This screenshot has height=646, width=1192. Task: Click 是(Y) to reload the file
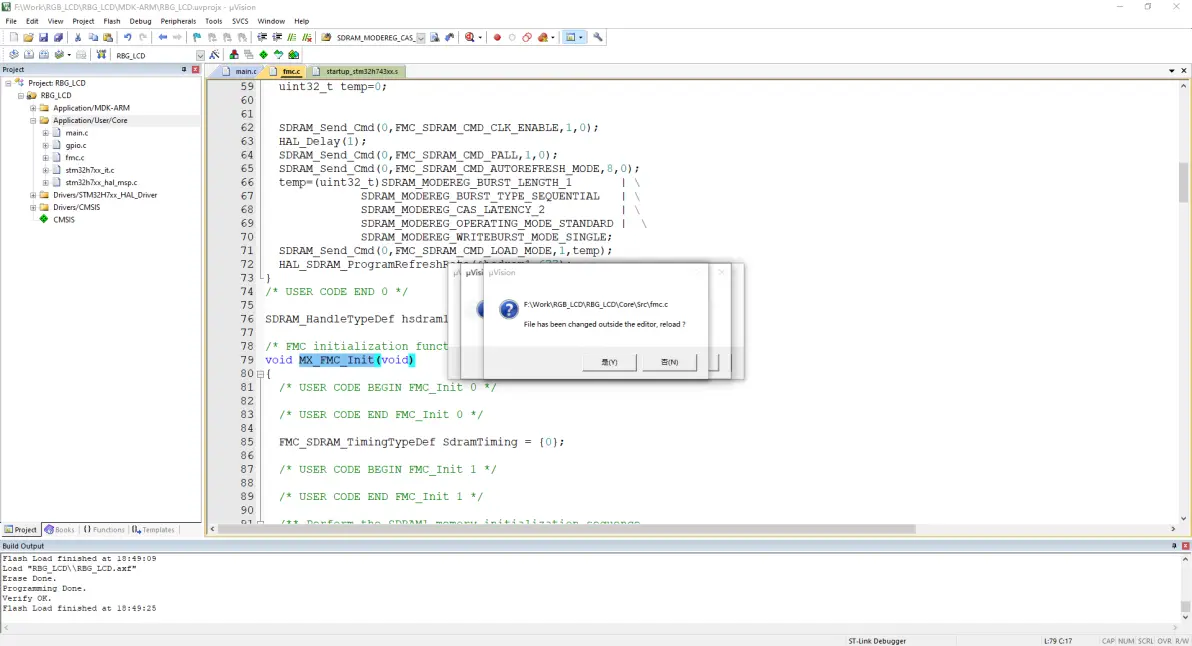click(x=609, y=362)
